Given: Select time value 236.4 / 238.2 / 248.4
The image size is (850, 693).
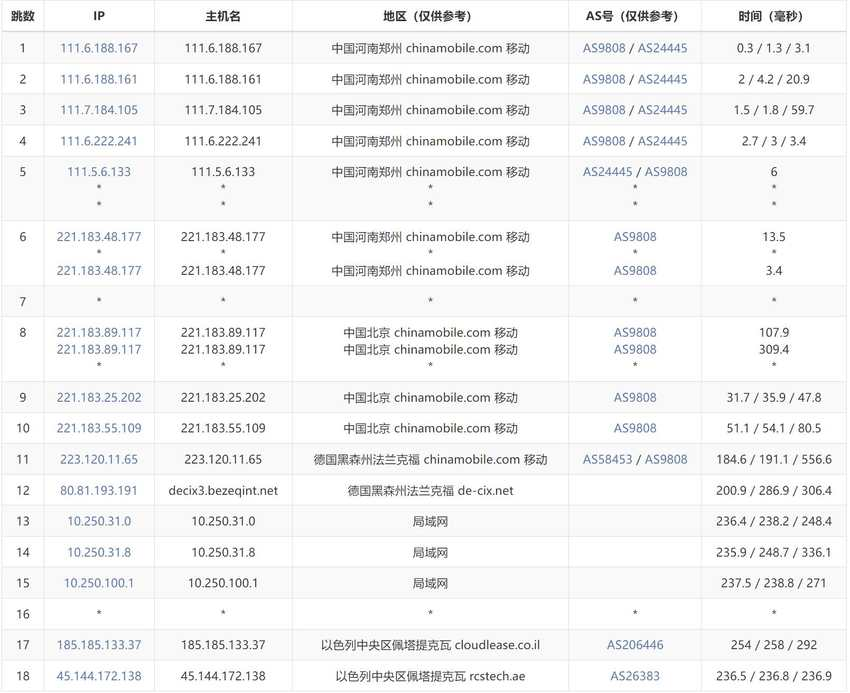Looking at the screenshot, I should (x=774, y=522).
